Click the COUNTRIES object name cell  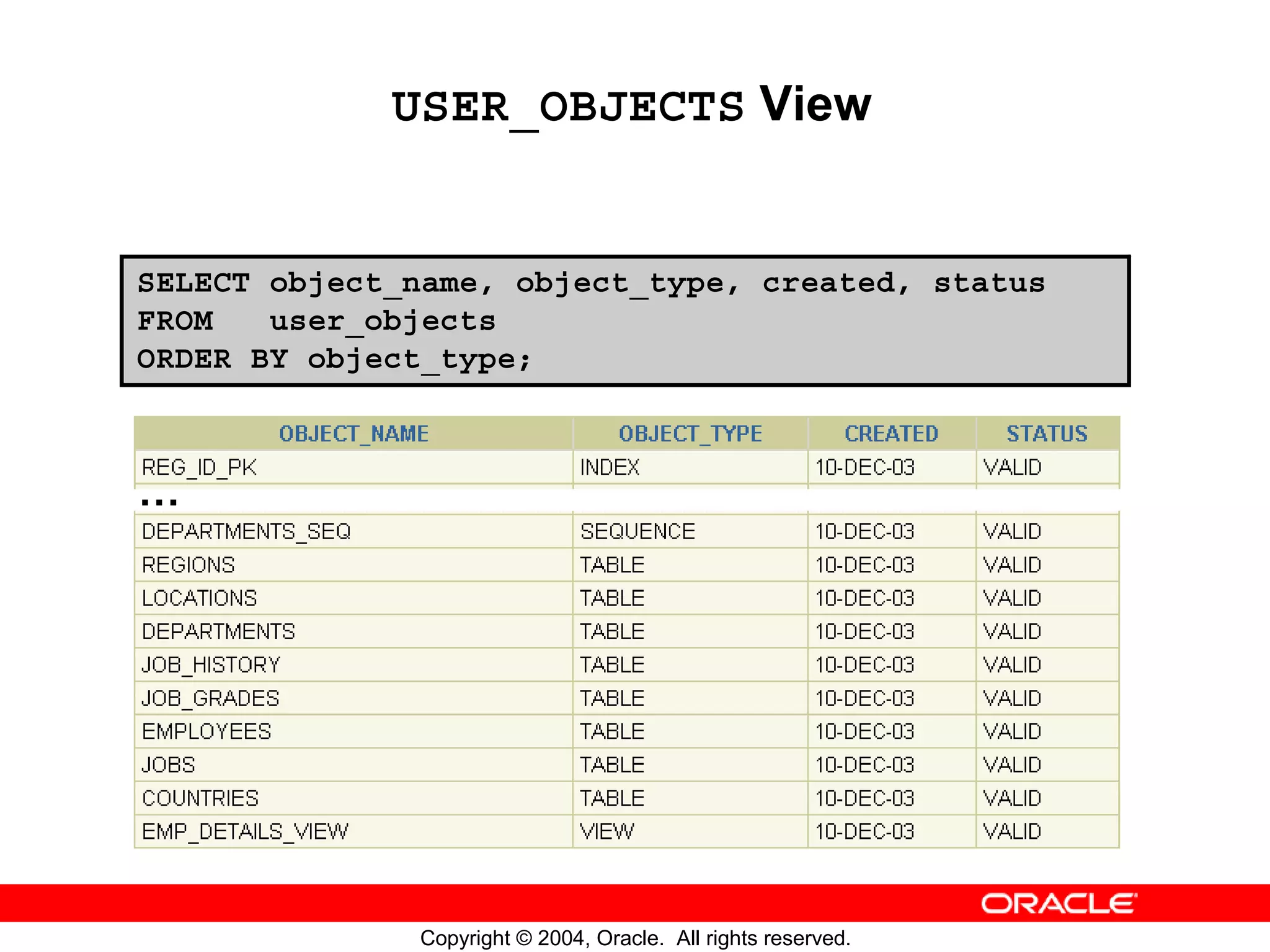[200, 798]
